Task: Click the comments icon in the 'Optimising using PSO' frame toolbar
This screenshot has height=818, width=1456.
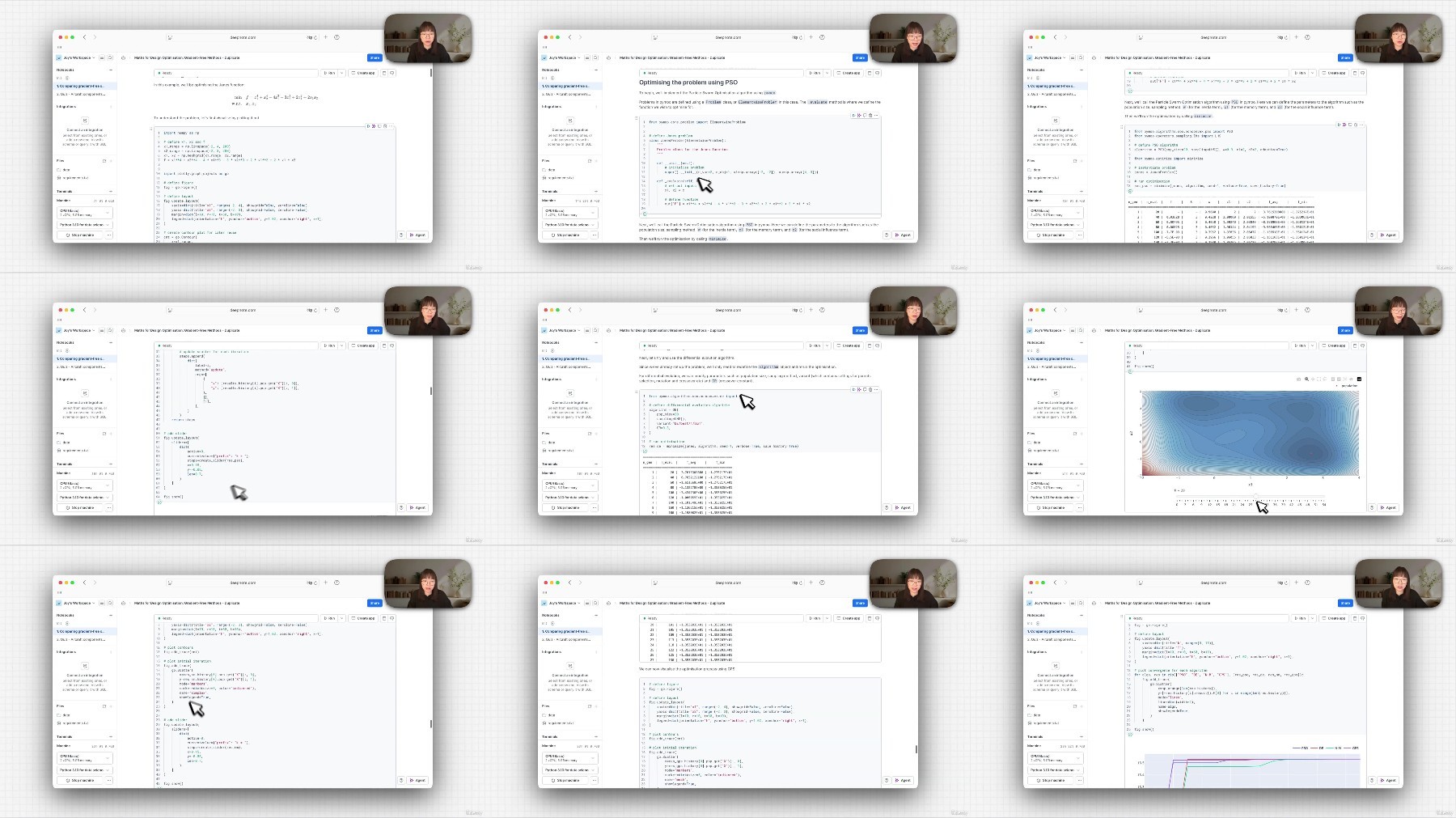Action: click(878, 73)
